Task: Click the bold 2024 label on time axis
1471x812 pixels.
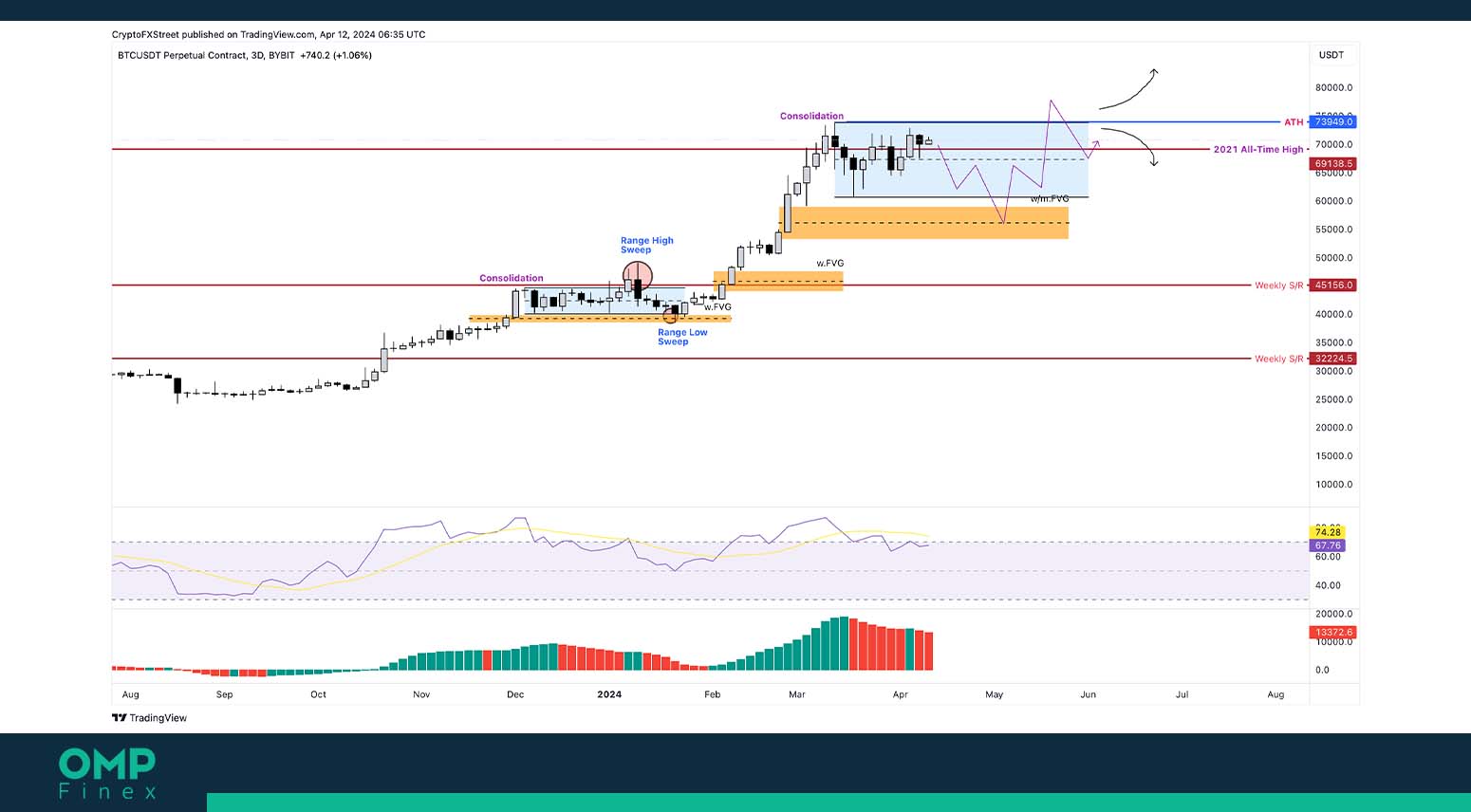Action: pos(609,694)
